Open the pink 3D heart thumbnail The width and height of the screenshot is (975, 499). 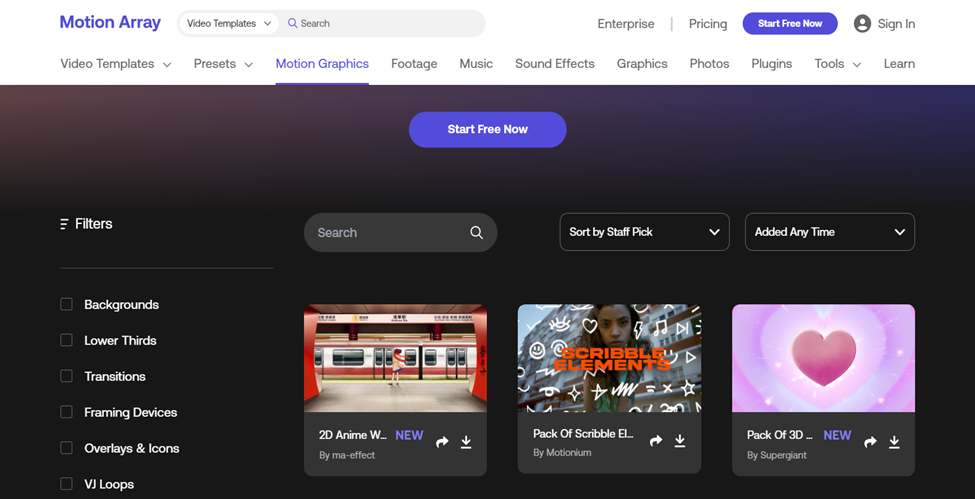point(823,358)
